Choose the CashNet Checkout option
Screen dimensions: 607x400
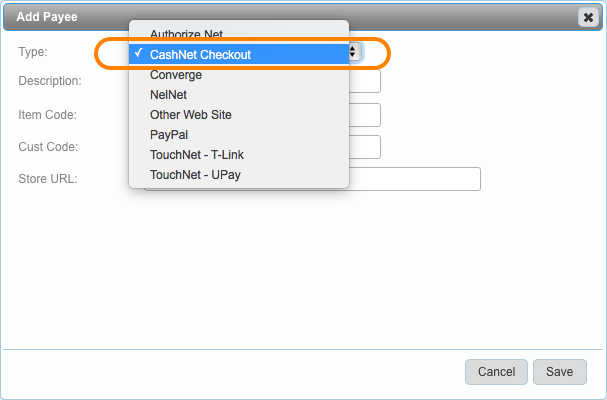pos(200,55)
